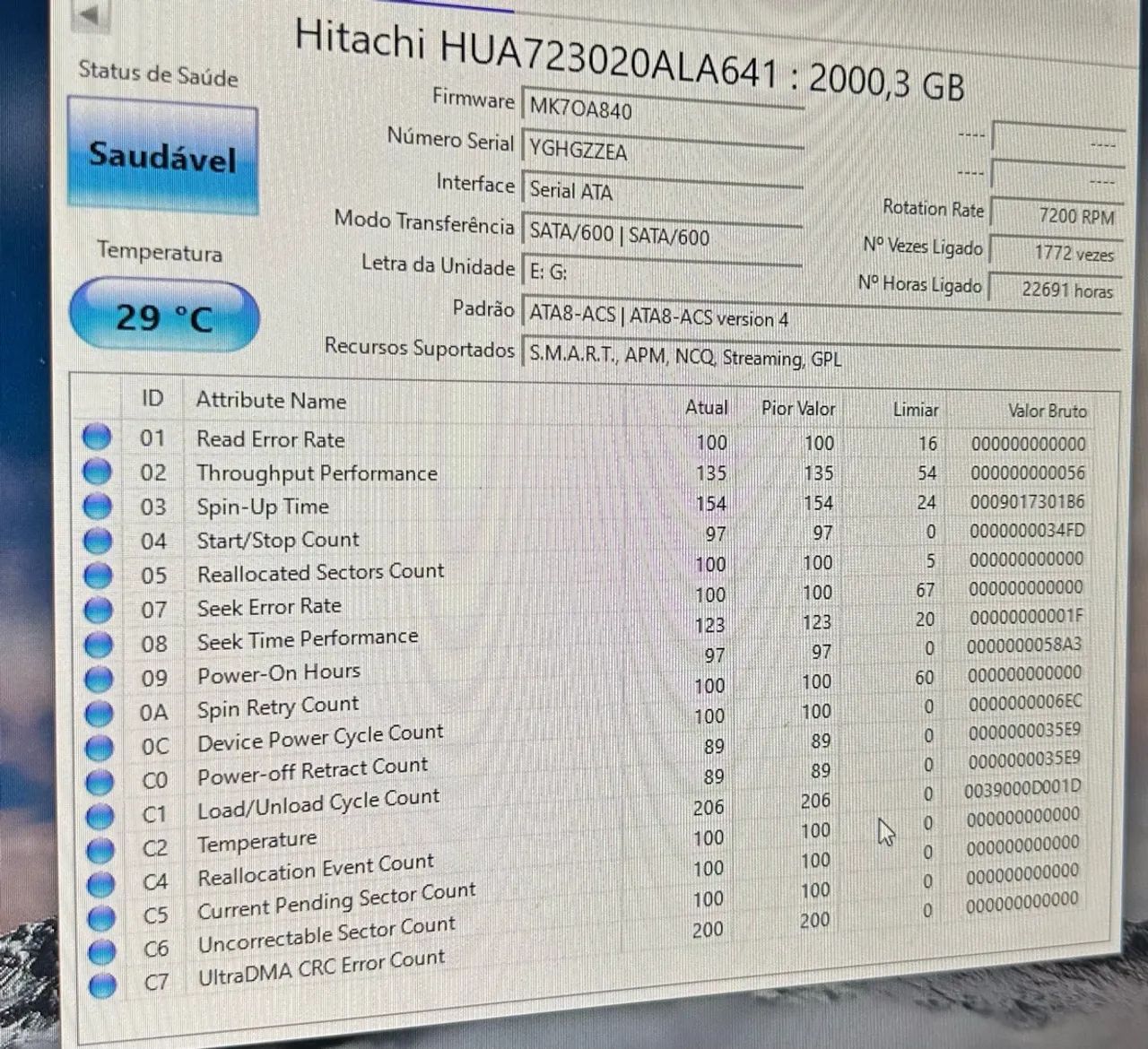Click the Limiar column header
The width and height of the screenshot is (1148, 1049).
coord(916,410)
